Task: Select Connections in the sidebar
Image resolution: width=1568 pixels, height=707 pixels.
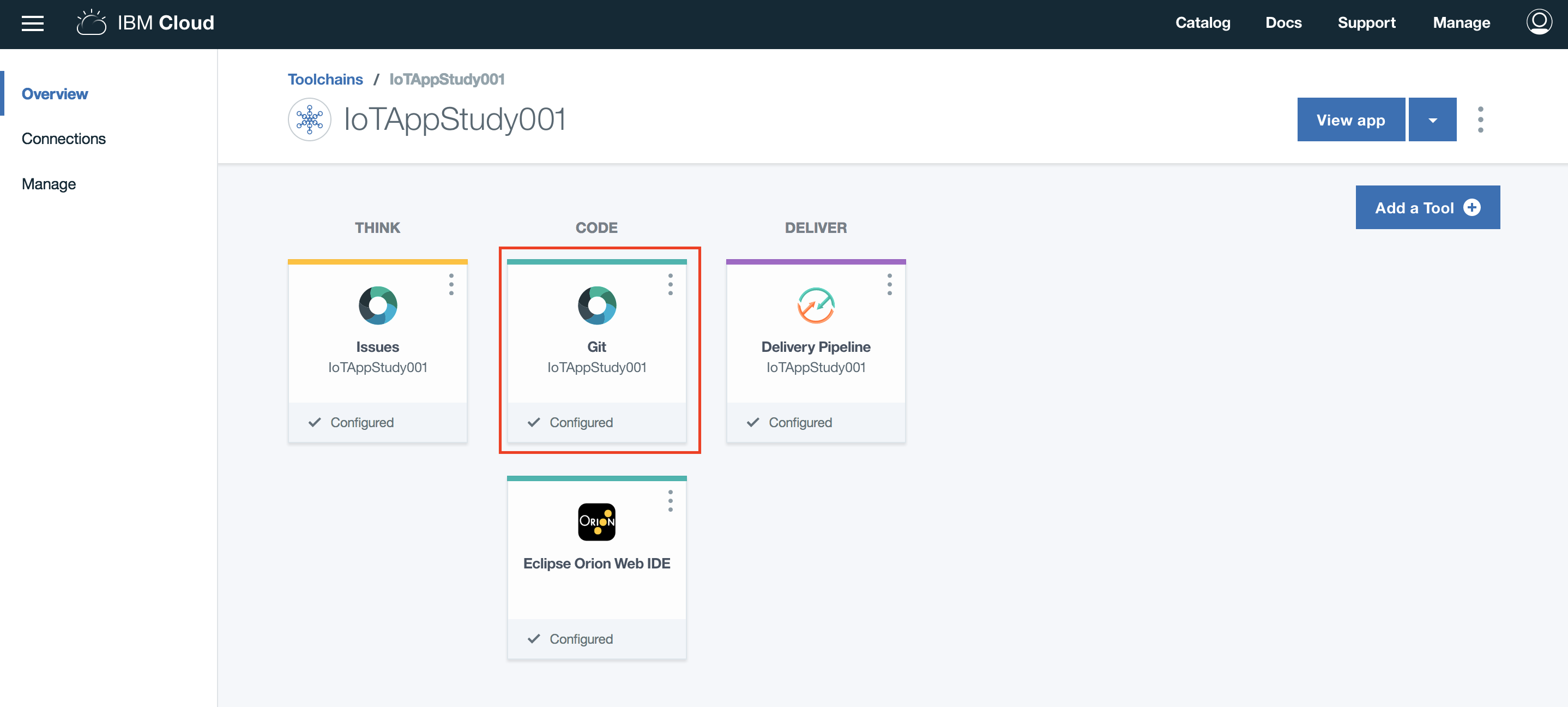Action: pos(63,139)
